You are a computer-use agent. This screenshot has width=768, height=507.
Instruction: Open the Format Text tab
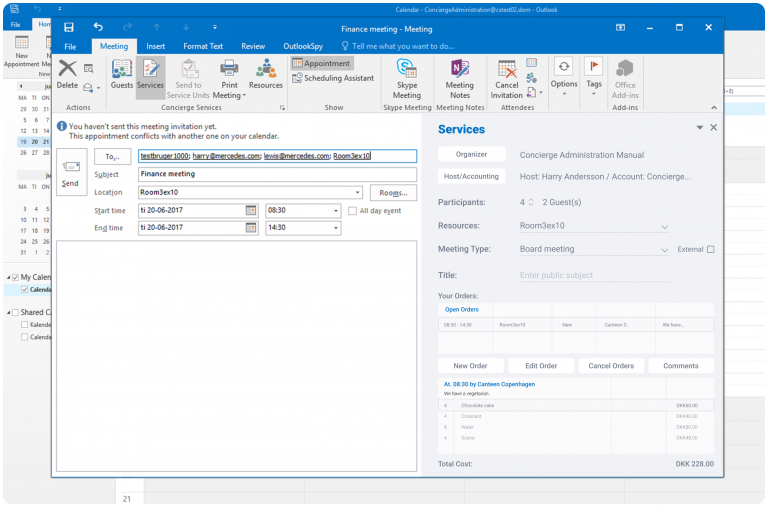(x=203, y=46)
